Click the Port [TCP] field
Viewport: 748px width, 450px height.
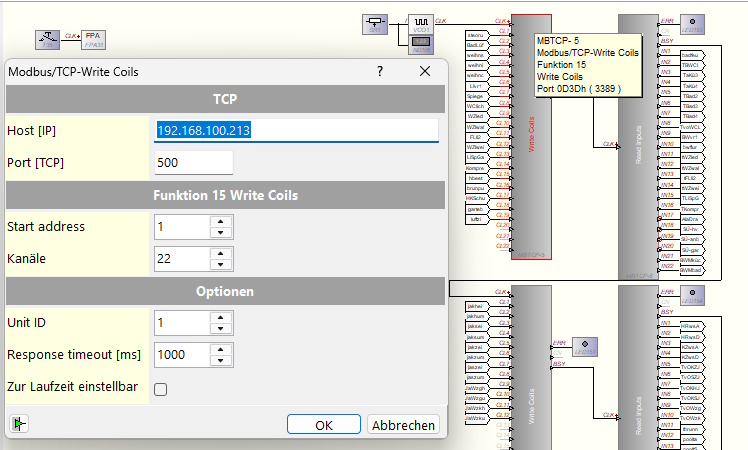click(194, 163)
